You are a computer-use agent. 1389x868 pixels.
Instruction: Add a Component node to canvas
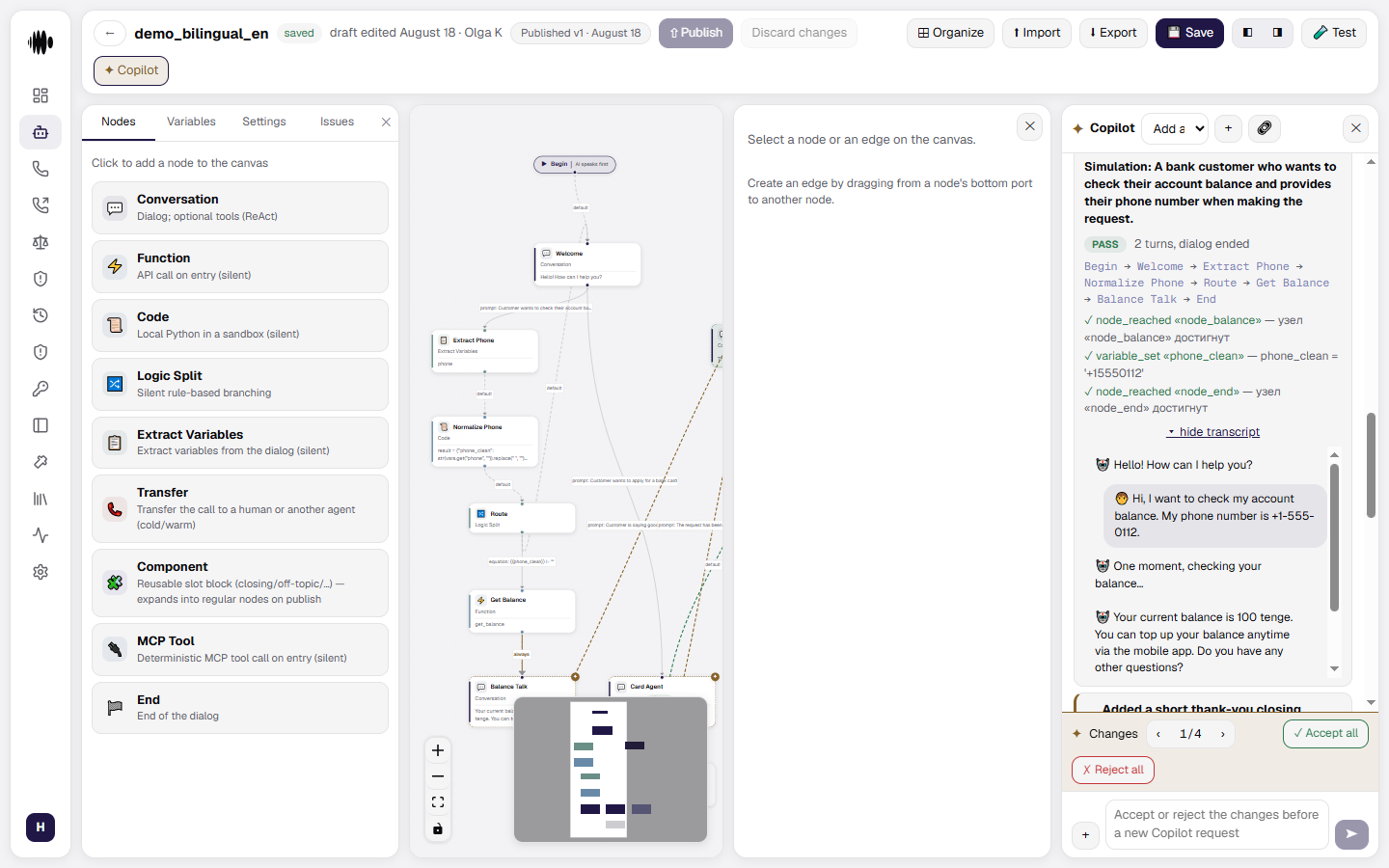[240, 583]
